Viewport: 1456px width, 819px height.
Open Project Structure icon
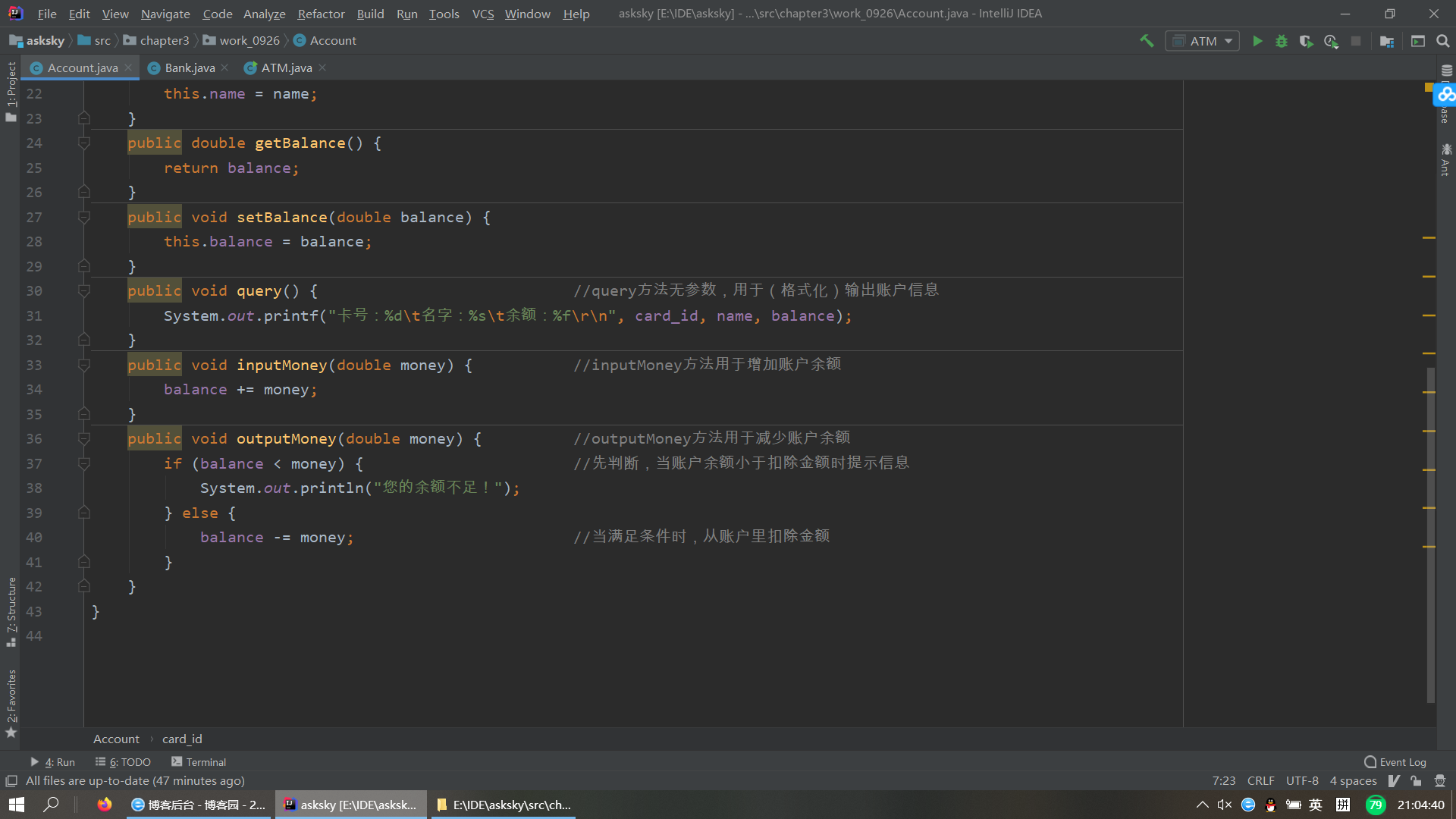pos(1387,41)
